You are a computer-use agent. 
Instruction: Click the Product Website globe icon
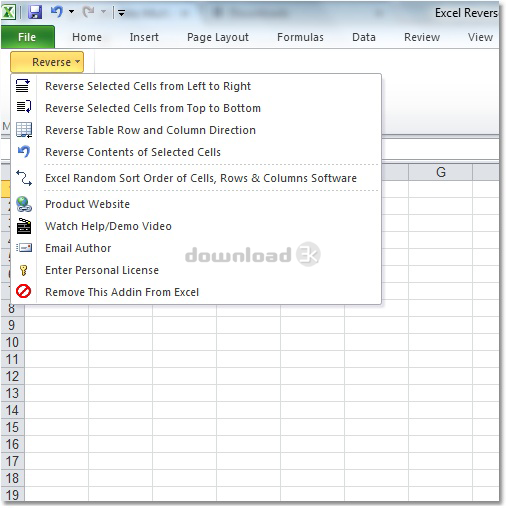tap(24, 204)
